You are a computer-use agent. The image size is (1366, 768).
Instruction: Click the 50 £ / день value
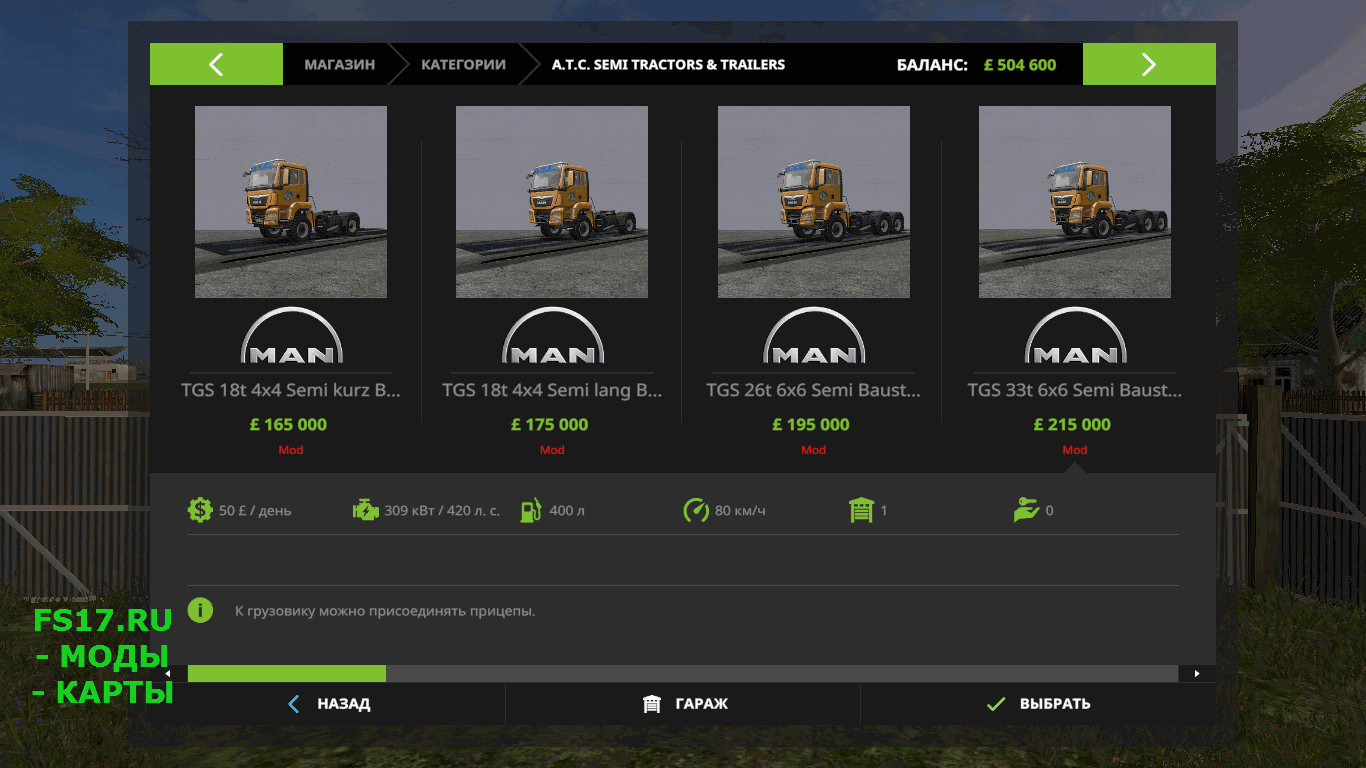click(255, 511)
